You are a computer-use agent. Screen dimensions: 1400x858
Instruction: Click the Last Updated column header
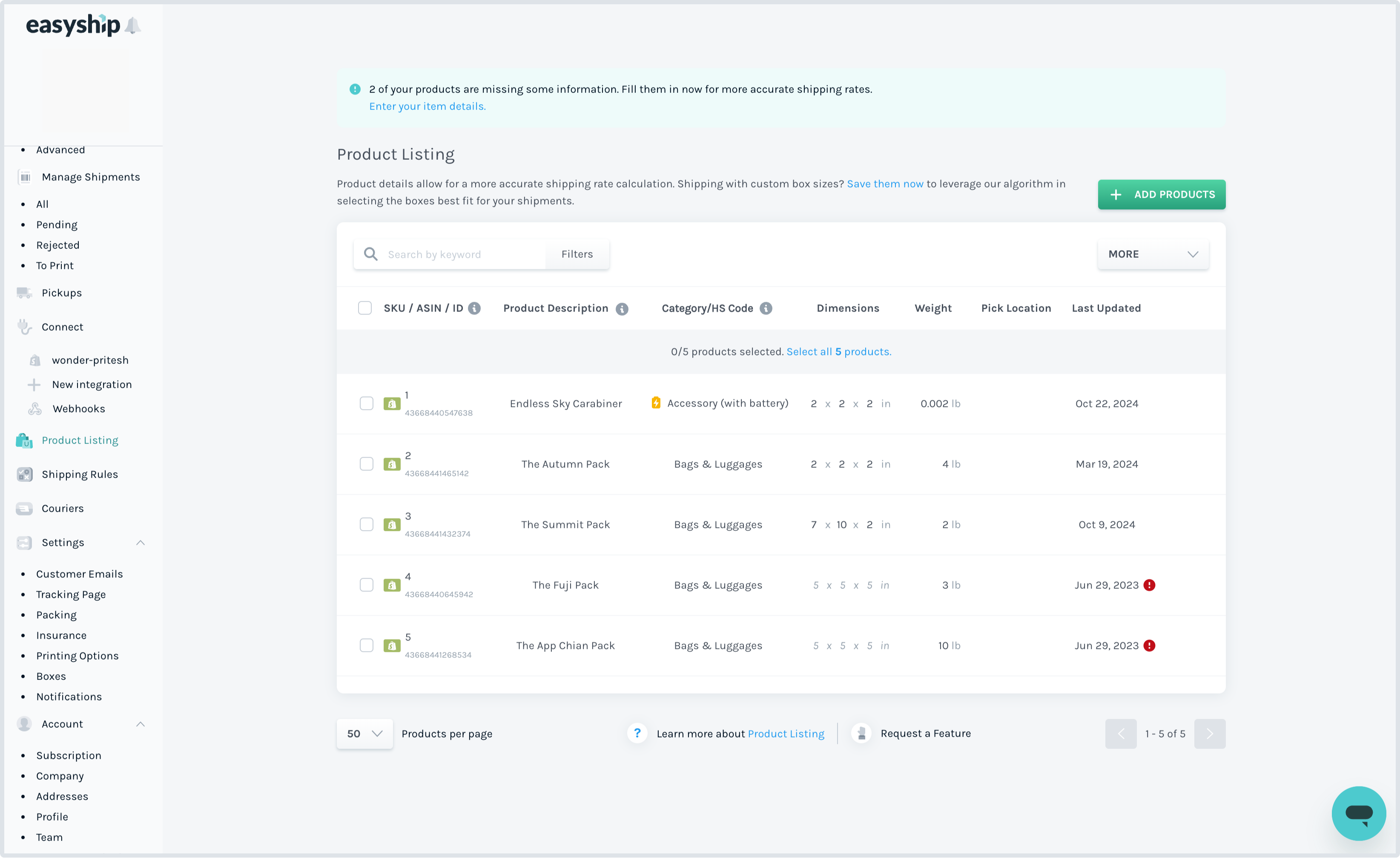1106,308
